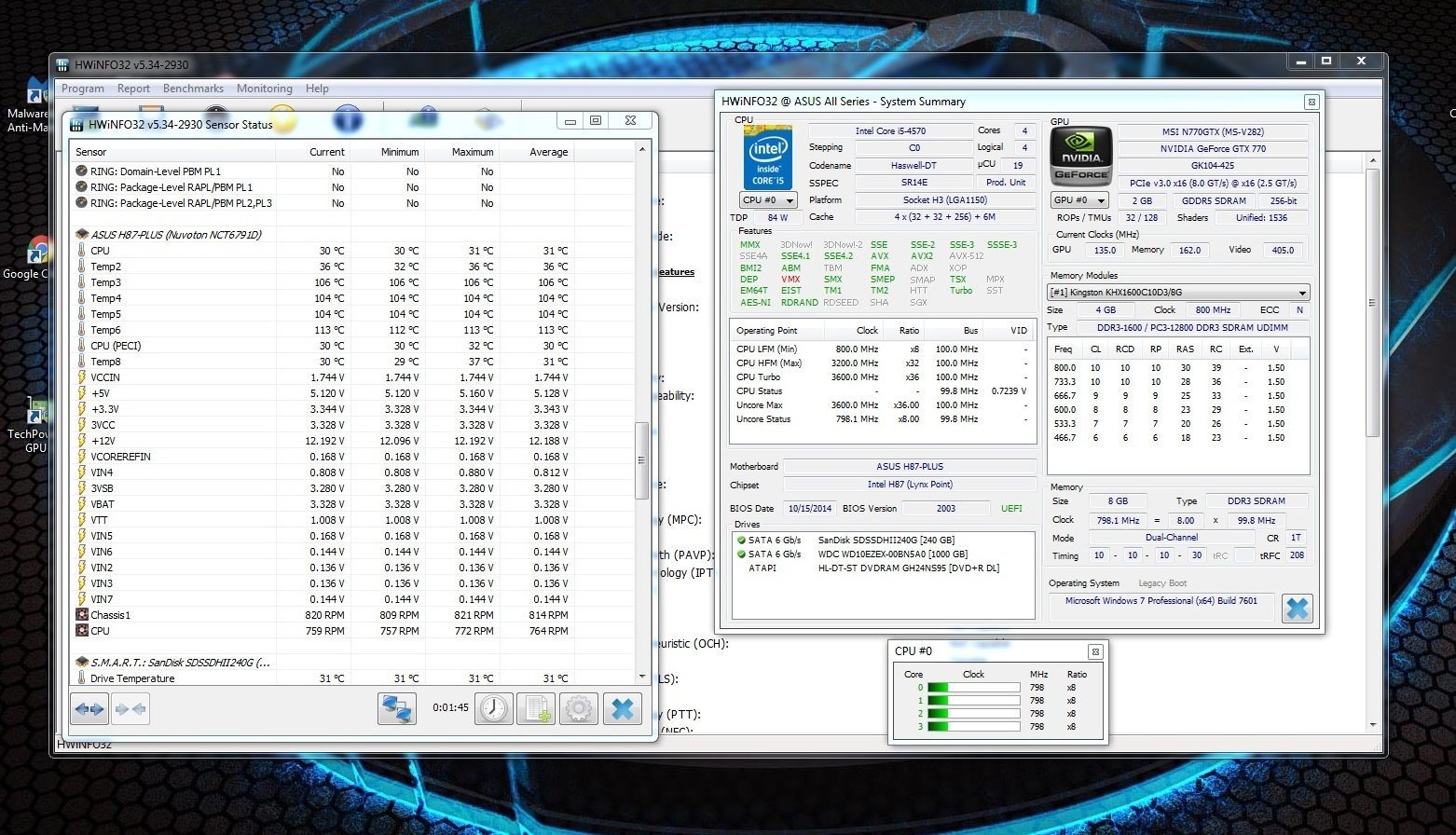
Task: Click the blue X button in System Summary
Action: pyautogui.click(x=1297, y=609)
